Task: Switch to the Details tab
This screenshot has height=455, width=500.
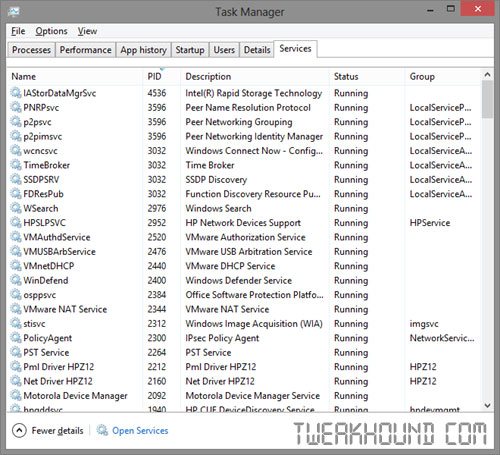Action: (257, 50)
